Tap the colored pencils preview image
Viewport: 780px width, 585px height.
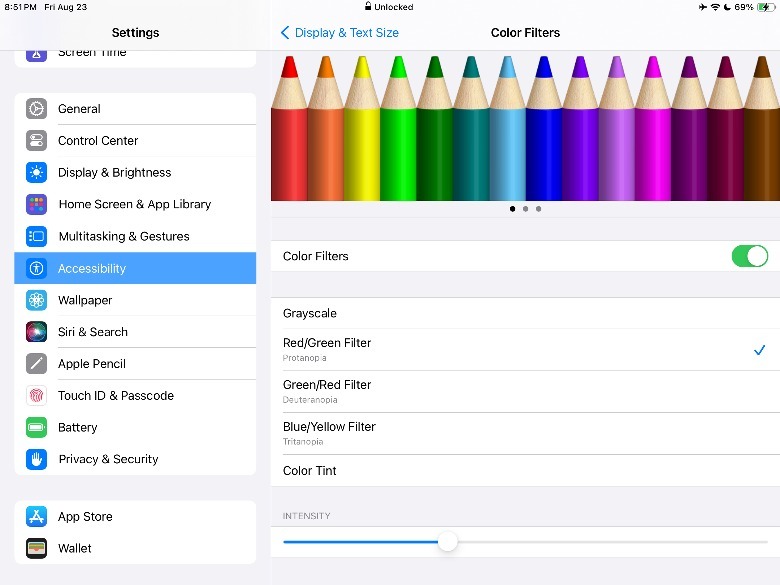point(525,127)
